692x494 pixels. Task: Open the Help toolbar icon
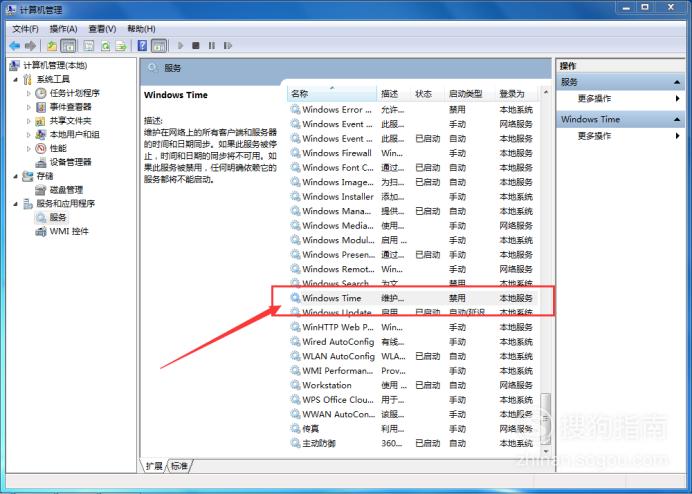(142, 45)
